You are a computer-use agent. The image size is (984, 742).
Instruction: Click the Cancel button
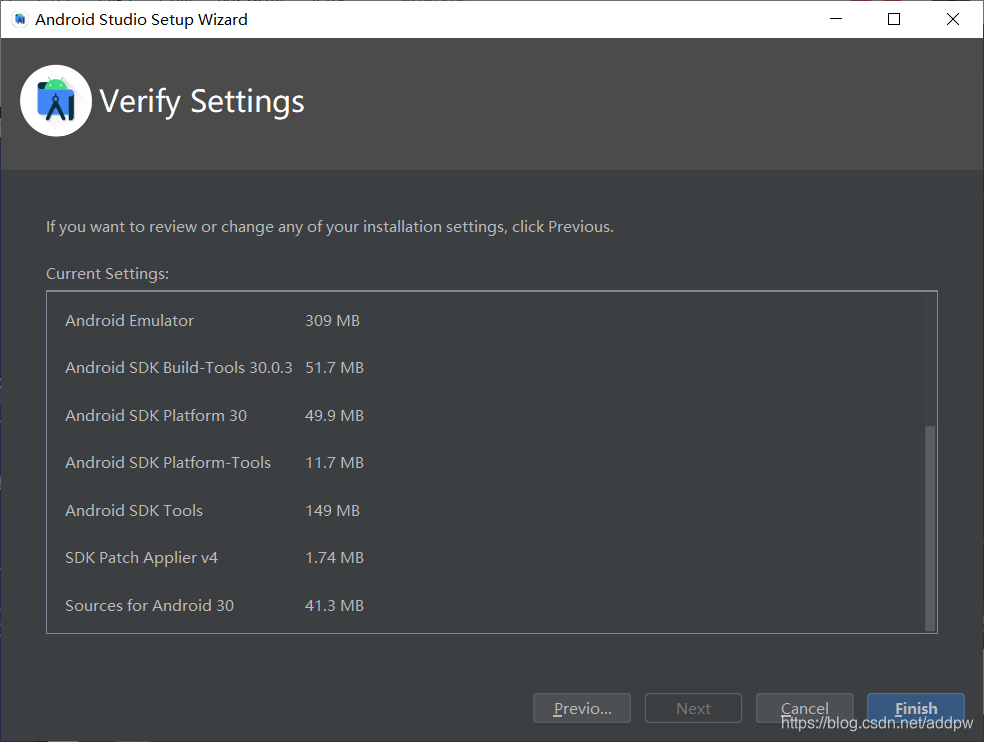805,708
